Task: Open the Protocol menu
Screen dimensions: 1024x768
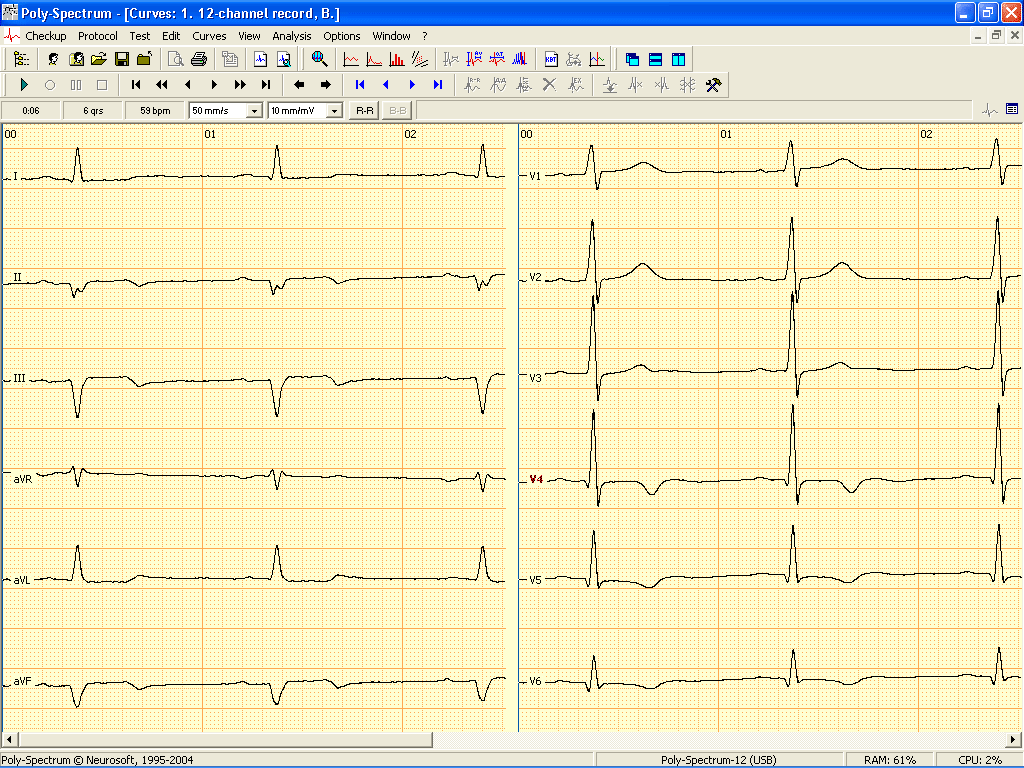Action: tap(98, 36)
